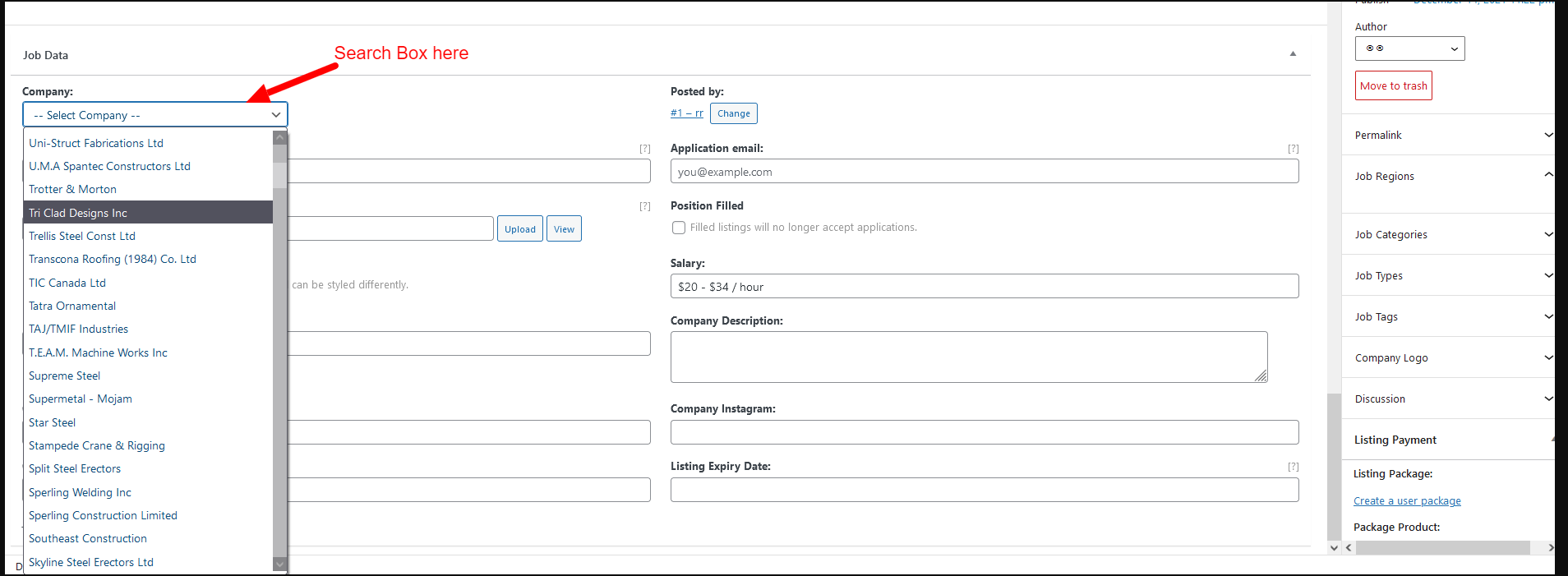Click the Change posted-by button

coord(733,113)
